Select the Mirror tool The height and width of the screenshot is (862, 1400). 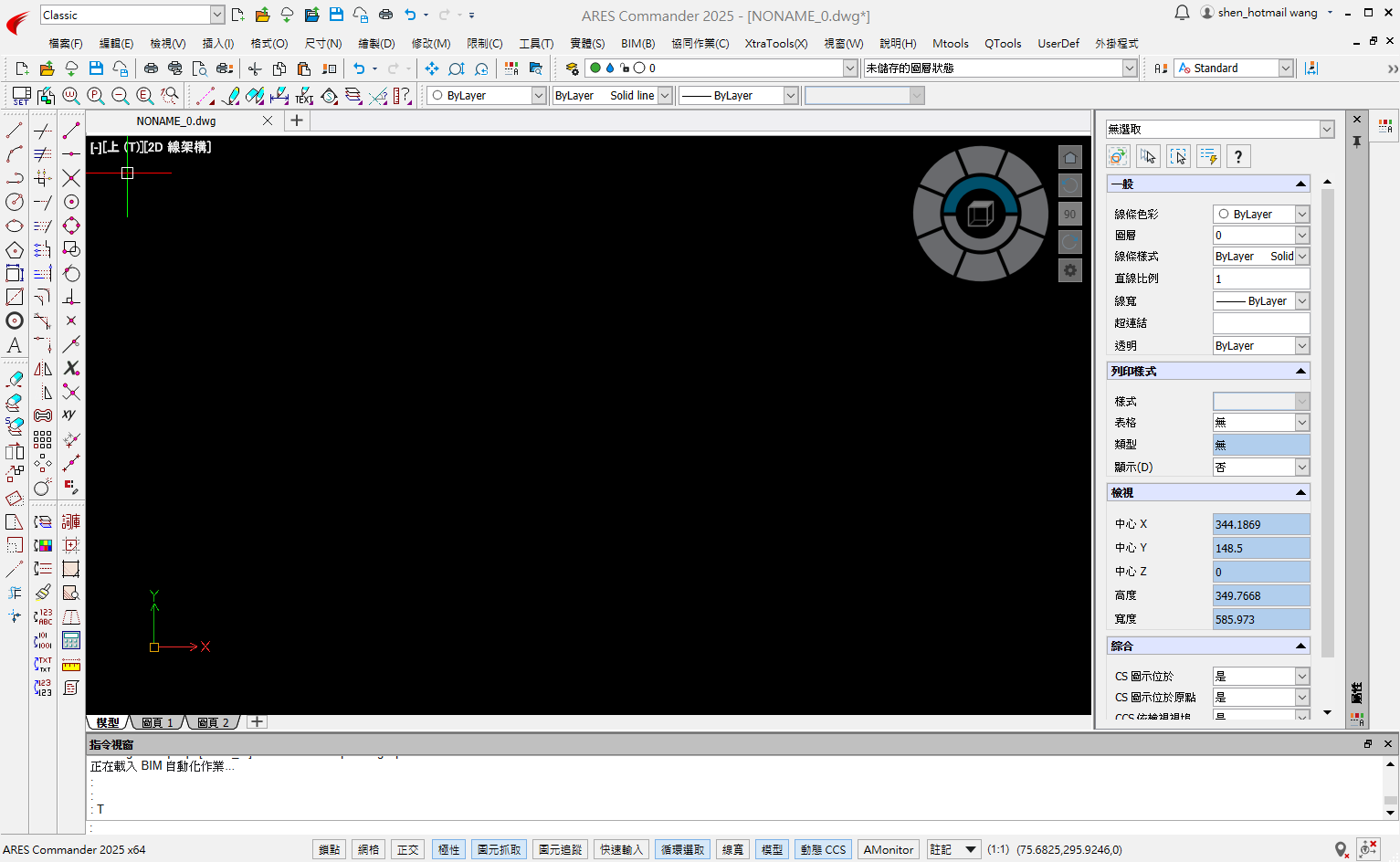coord(43,368)
